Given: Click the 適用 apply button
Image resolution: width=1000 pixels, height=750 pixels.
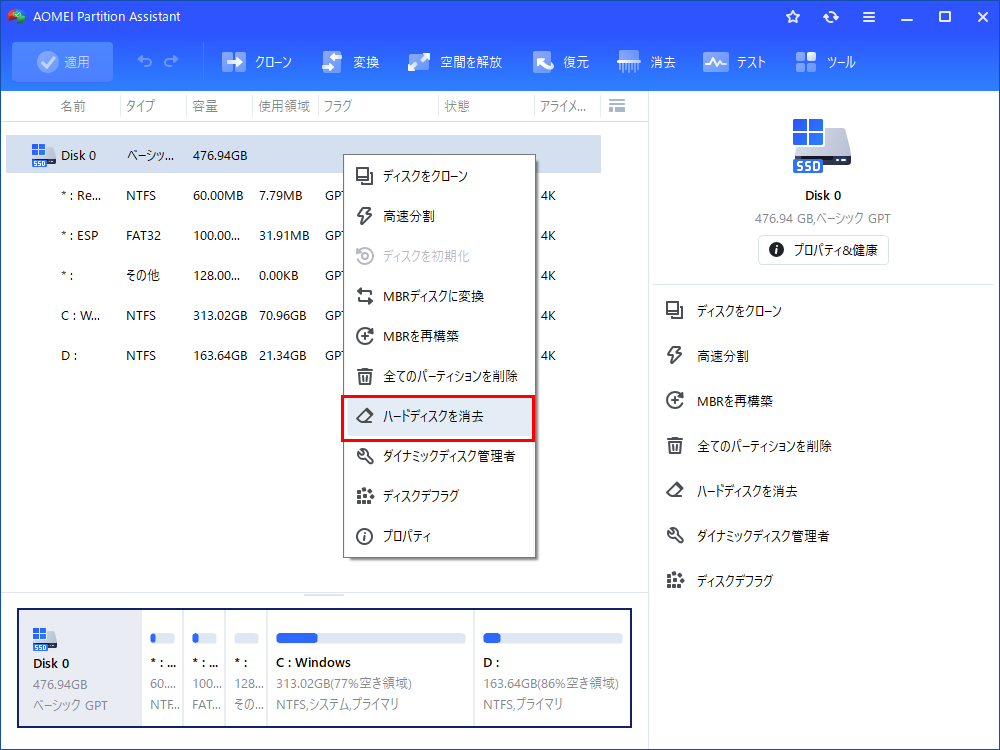Looking at the screenshot, I should pyautogui.click(x=62, y=61).
